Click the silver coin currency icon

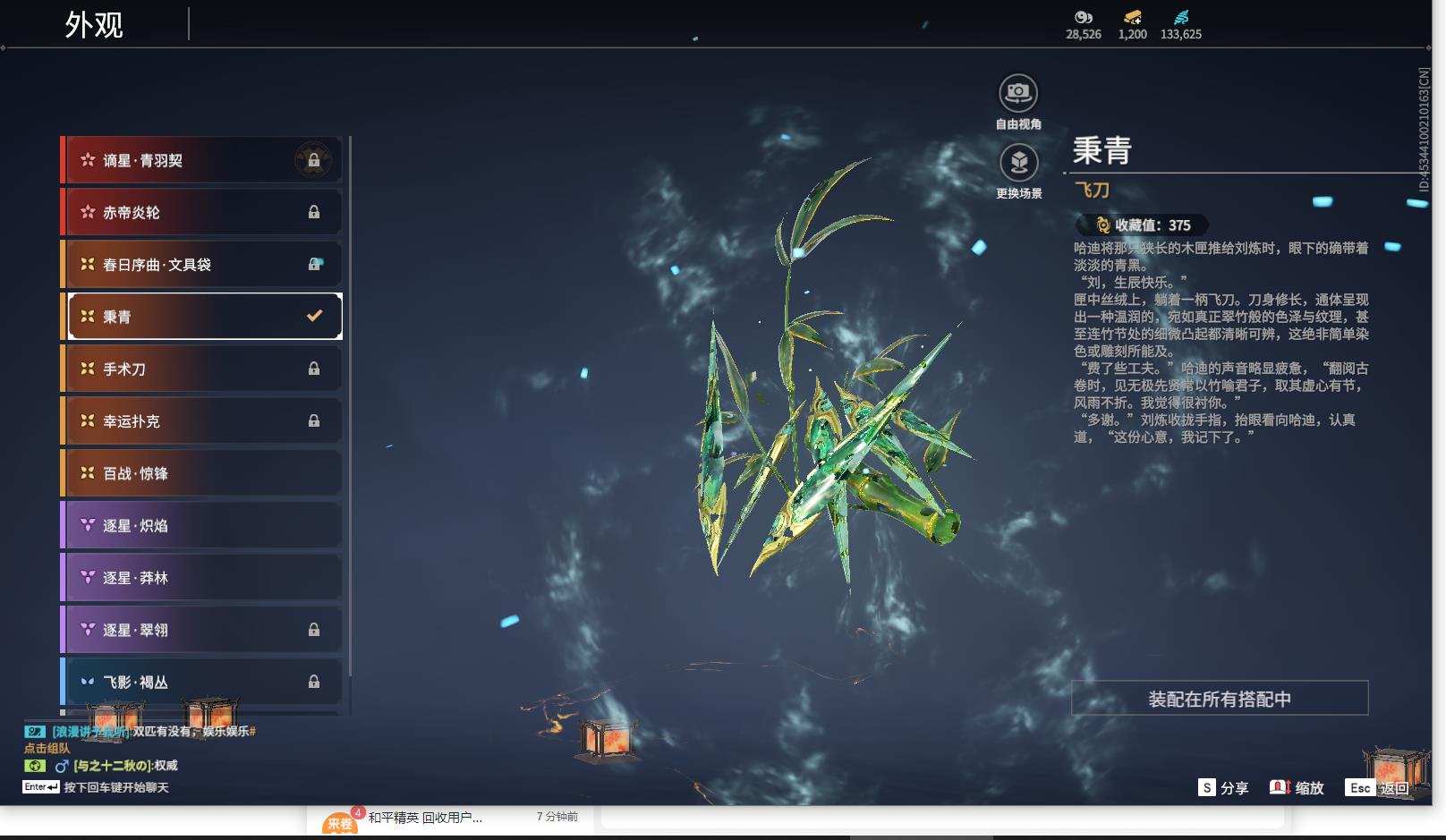coord(1084,17)
